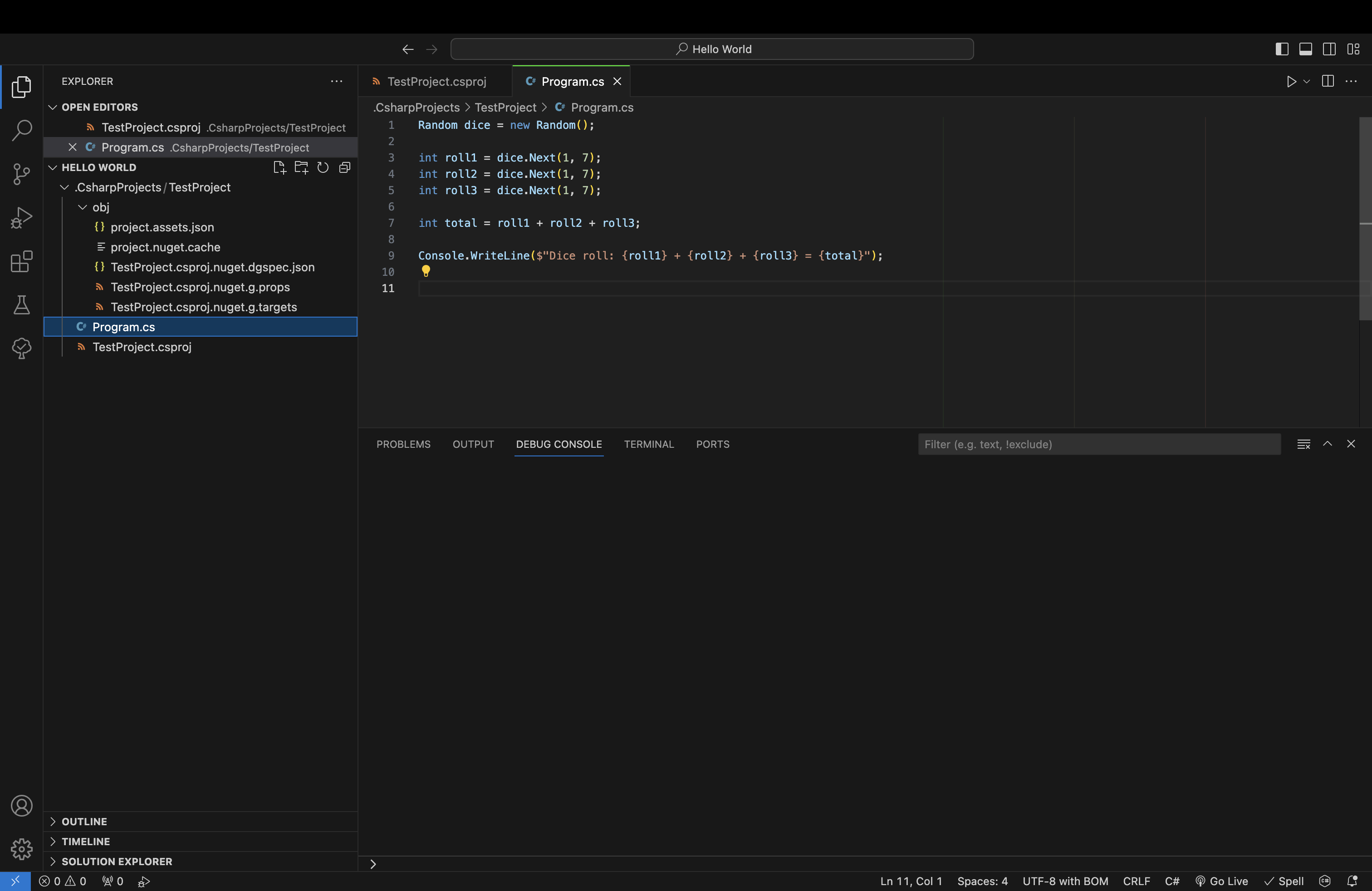1372x891 pixels.
Task: Go back with the navigation arrow
Action: click(407, 49)
